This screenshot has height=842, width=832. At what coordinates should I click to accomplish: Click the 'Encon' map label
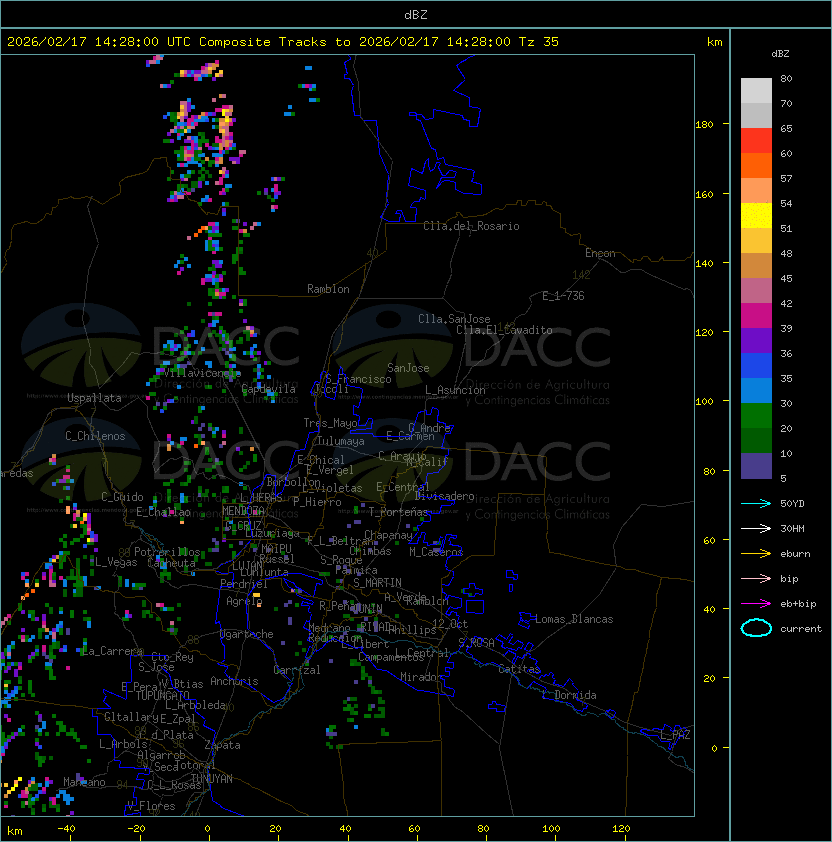click(x=600, y=253)
